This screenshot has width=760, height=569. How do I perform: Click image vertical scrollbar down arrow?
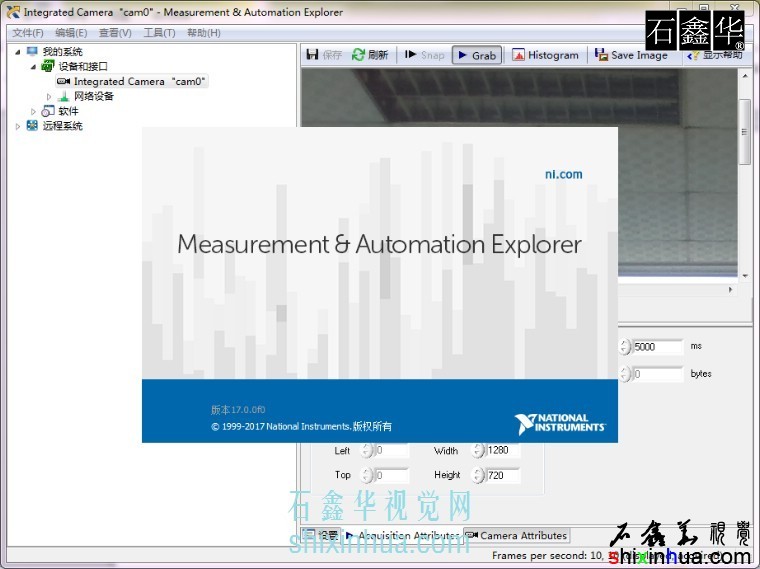(x=745, y=276)
